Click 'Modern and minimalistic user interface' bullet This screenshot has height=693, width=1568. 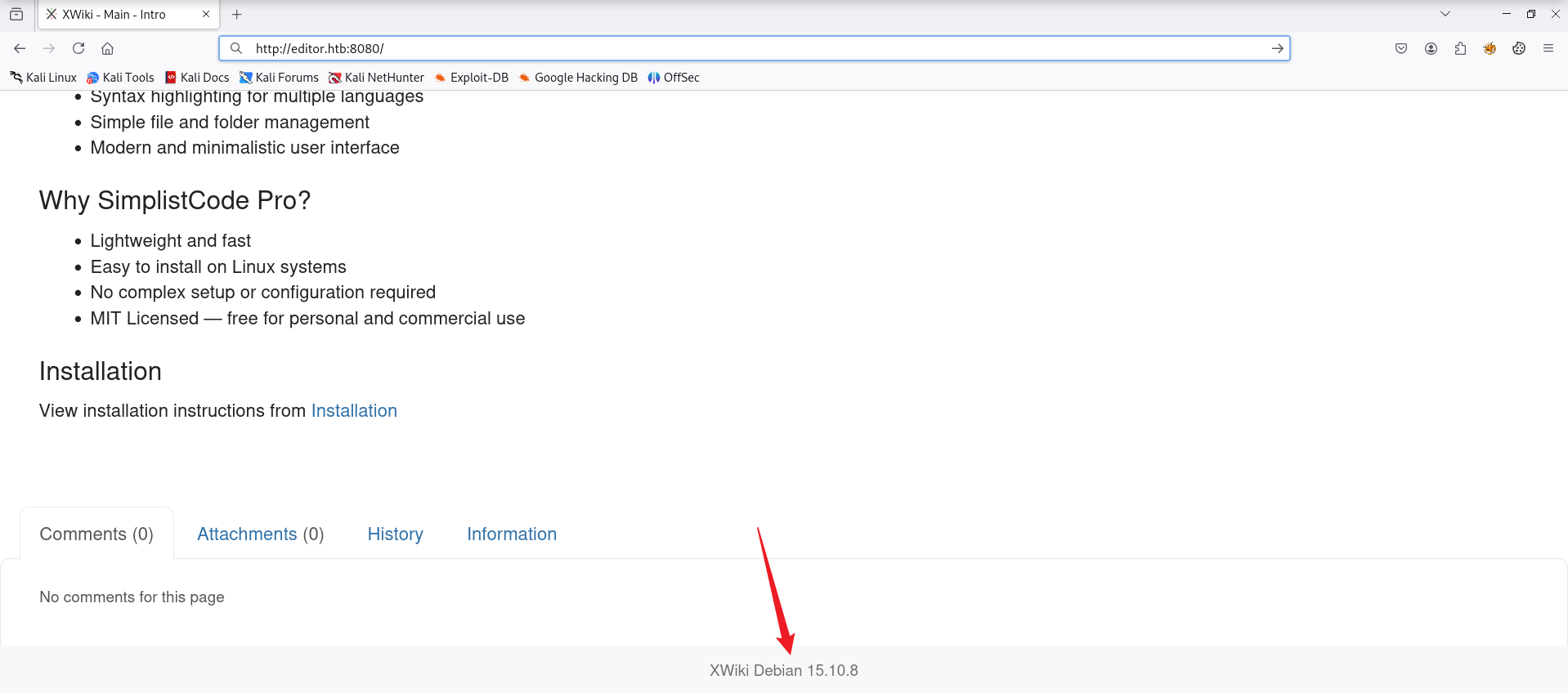[x=245, y=148]
